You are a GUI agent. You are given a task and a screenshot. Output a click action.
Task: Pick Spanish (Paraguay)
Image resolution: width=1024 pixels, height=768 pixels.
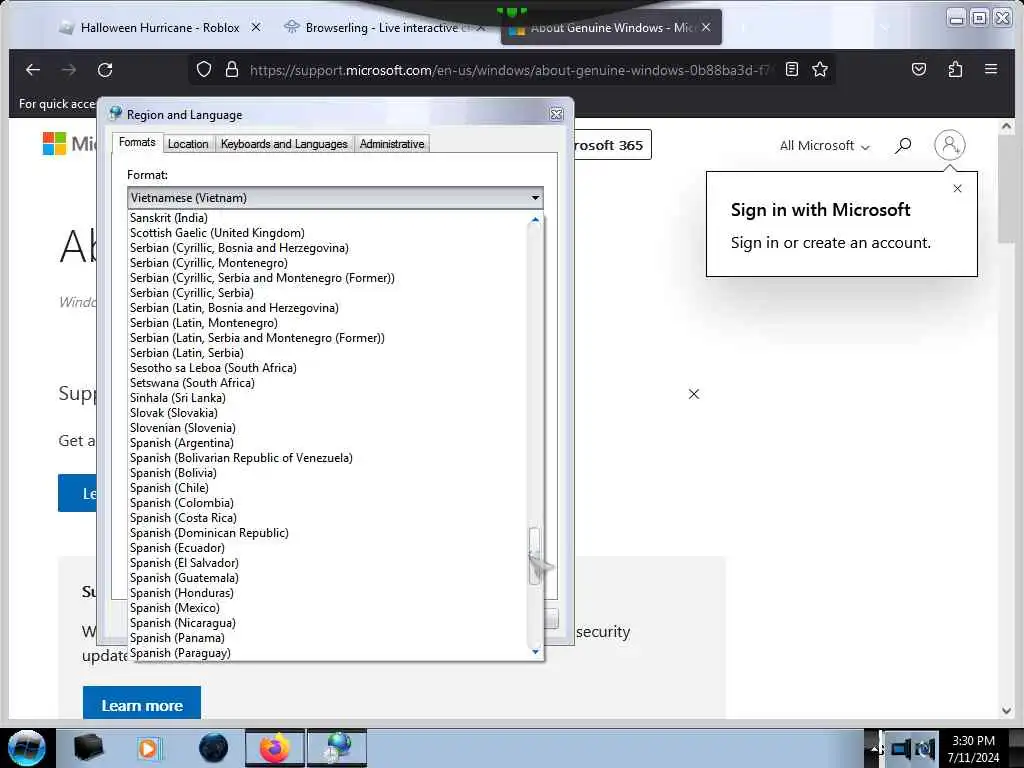[x=329, y=653]
